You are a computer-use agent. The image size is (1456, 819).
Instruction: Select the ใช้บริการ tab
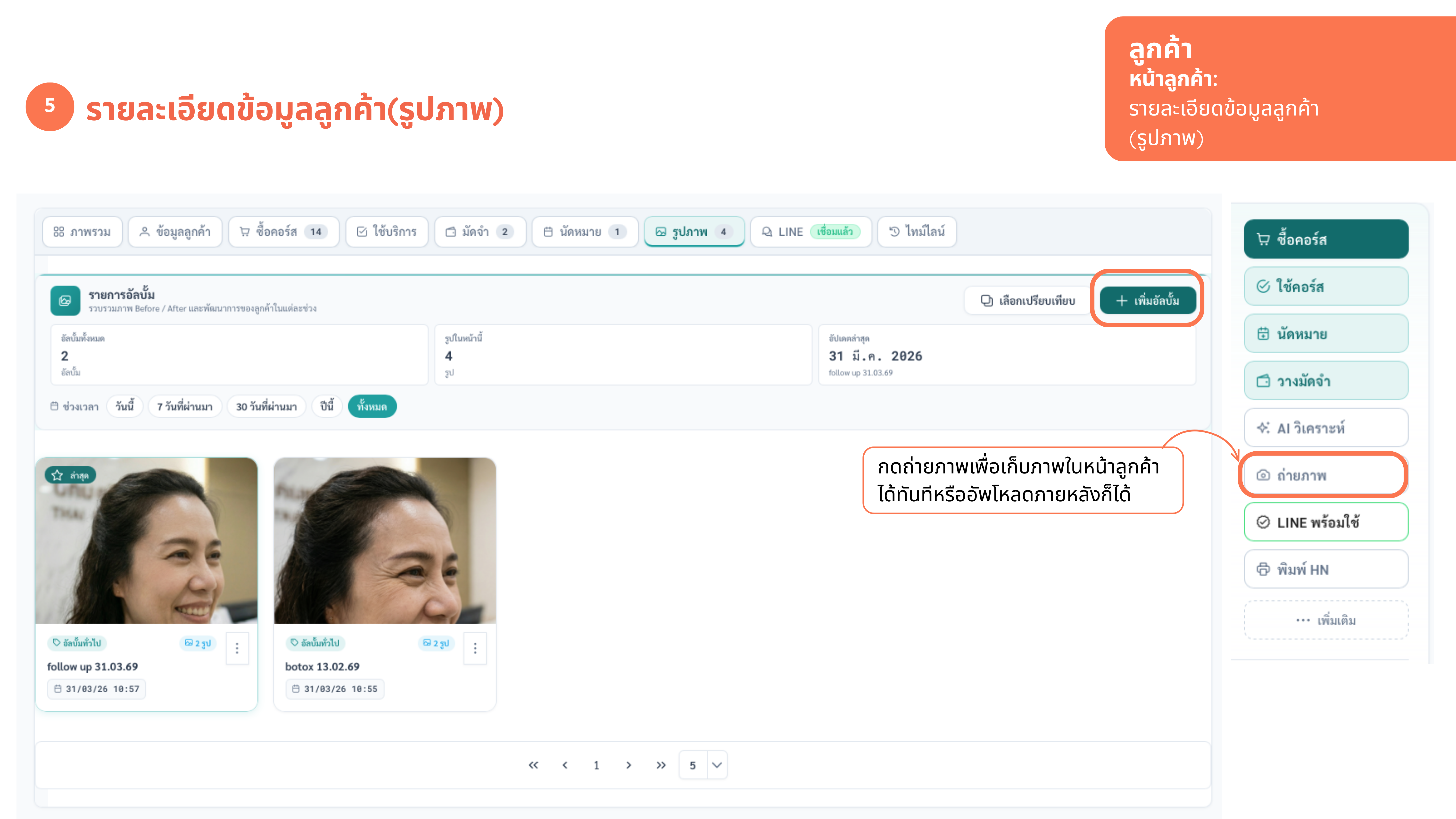pyautogui.click(x=387, y=232)
